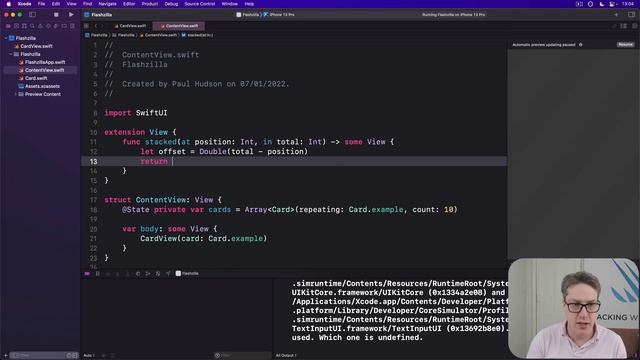Open the All Output console selector
This screenshot has width=640, height=360.
point(287,356)
